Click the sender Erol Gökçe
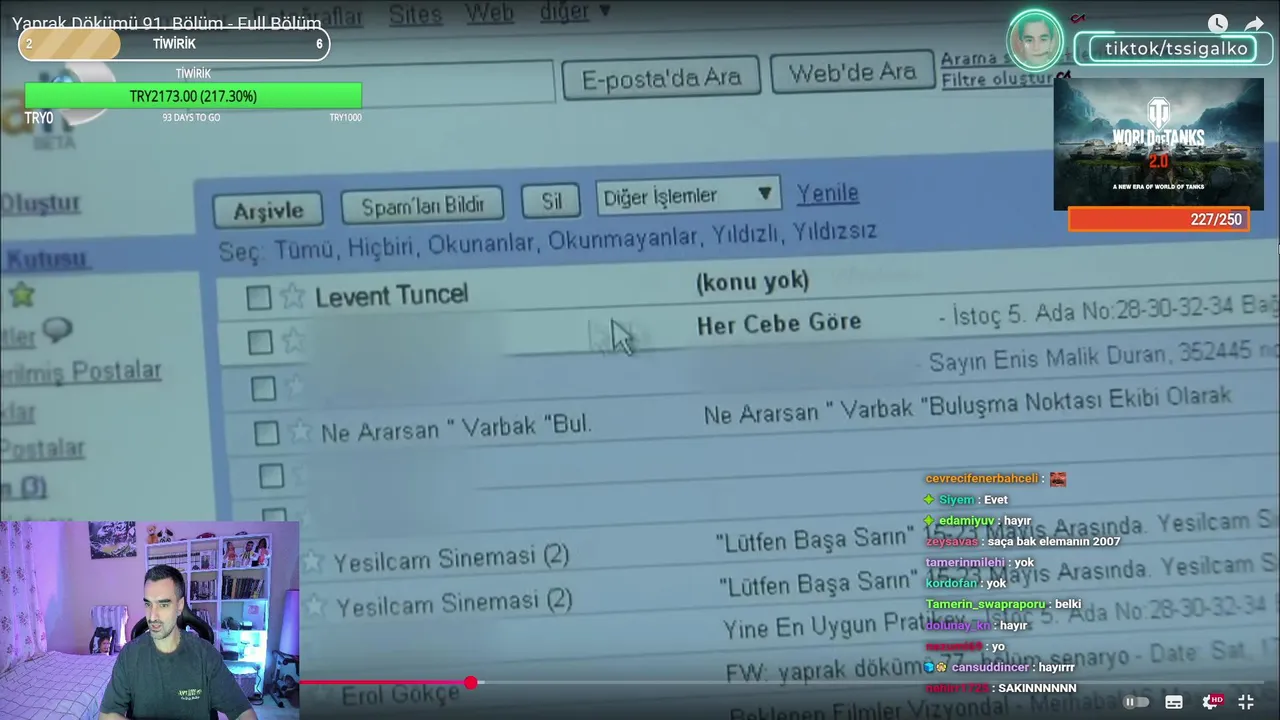 pyautogui.click(x=400, y=693)
